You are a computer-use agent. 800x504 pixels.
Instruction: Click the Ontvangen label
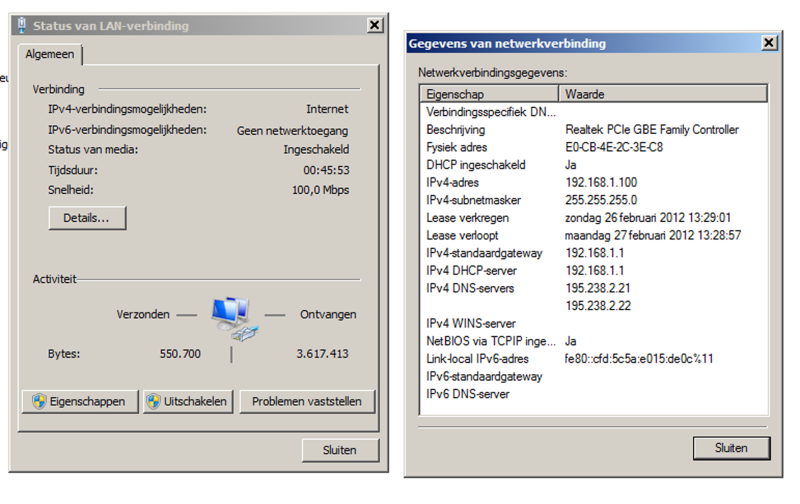click(x=328, y=314)
